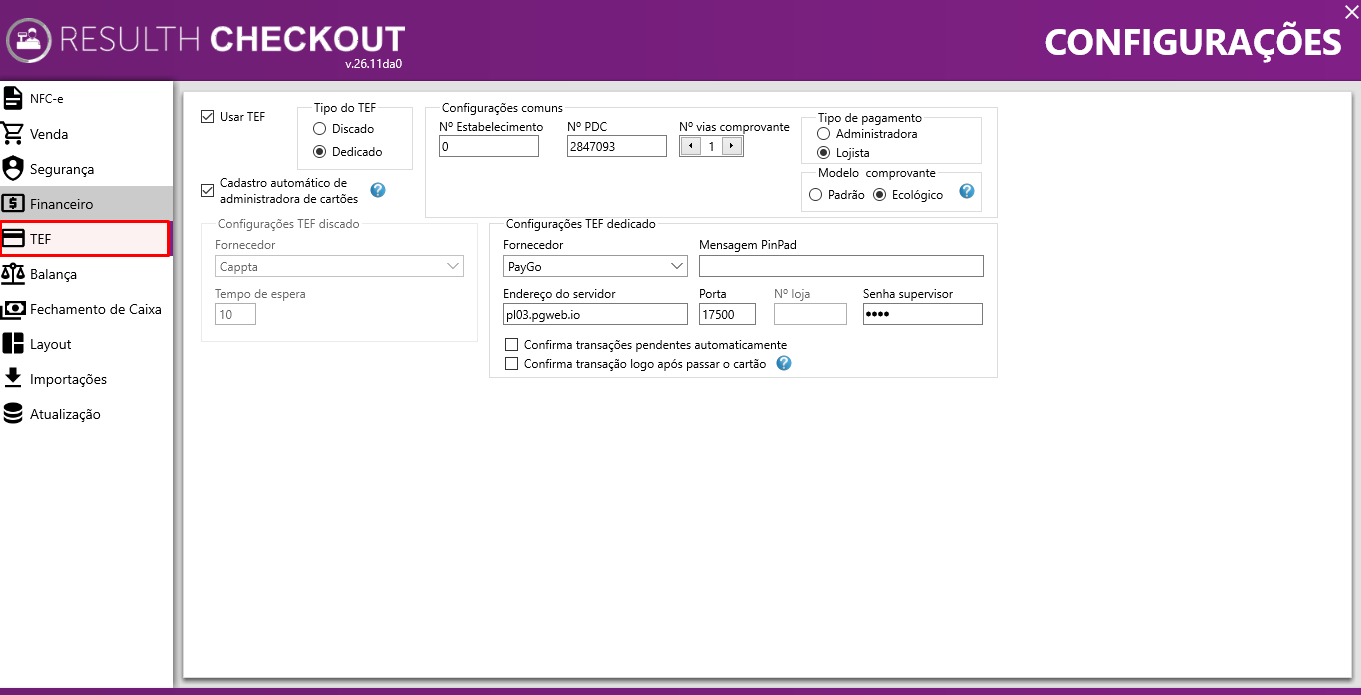Open the PayGo Fornecedor dropdown
The image size is (1361, 695).
595,266
